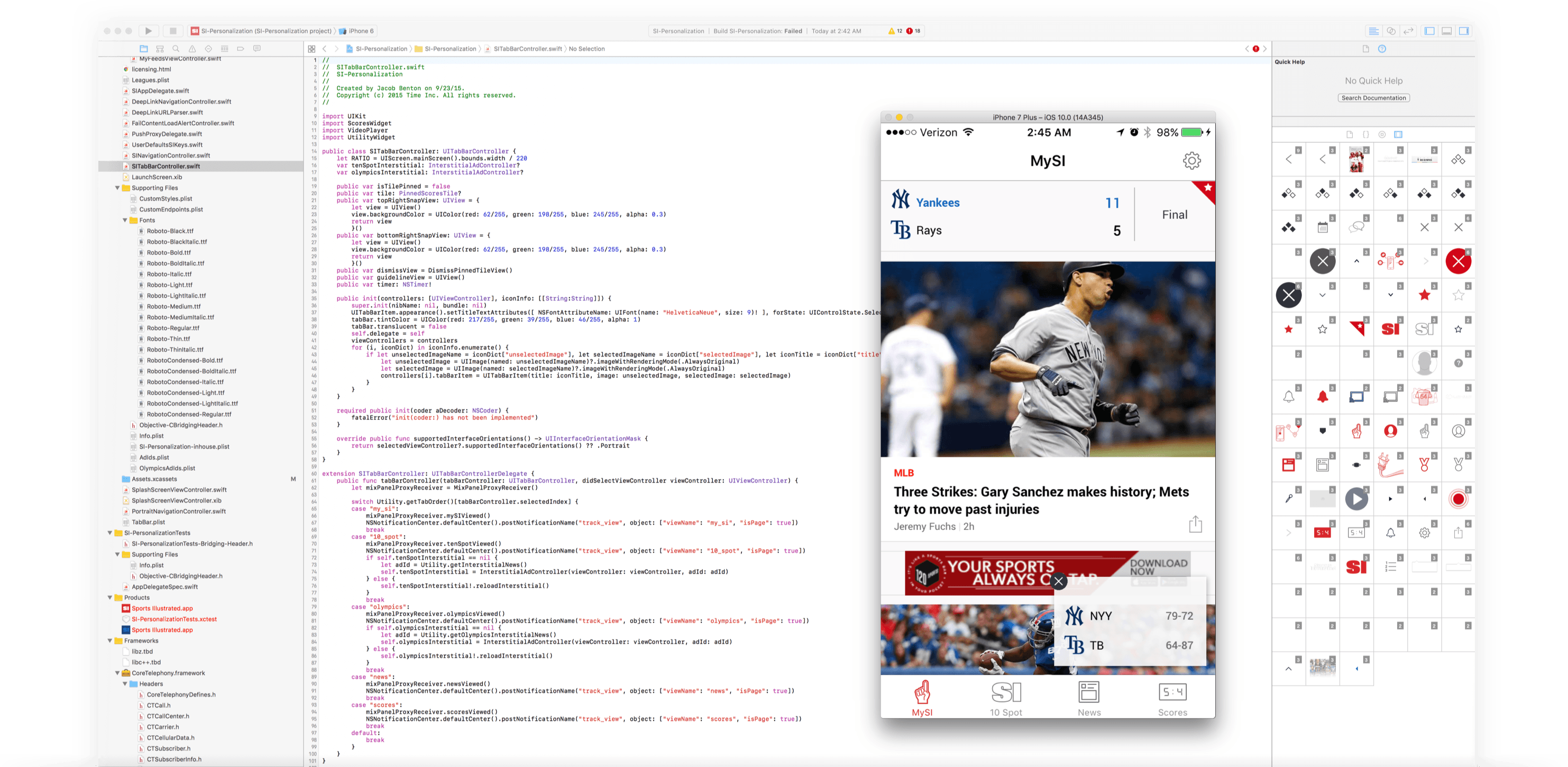This screenshot has height=767, width=1568.
Task: Select the red bell image in media library
Action: (x=1323, y=397)
